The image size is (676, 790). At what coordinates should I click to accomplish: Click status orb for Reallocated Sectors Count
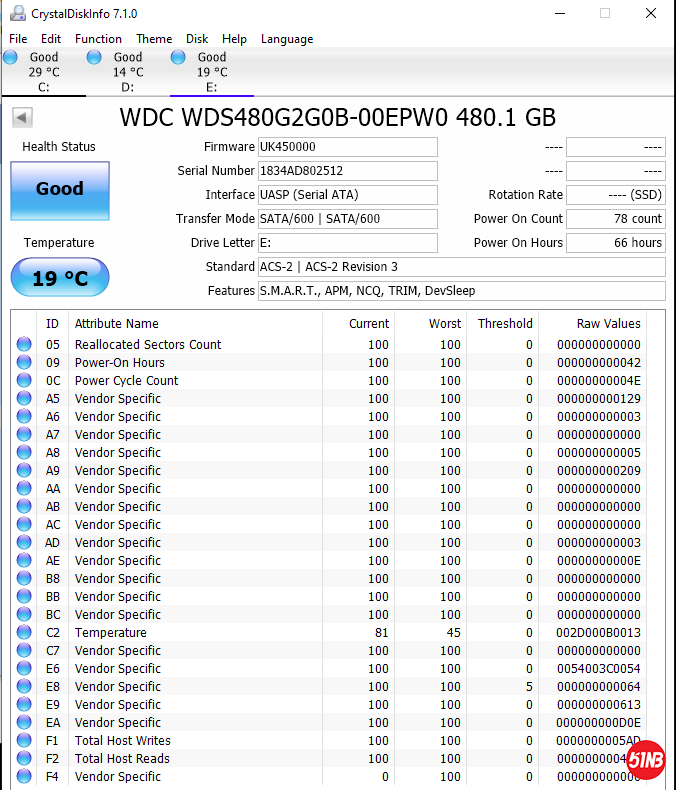click(24, 345)
